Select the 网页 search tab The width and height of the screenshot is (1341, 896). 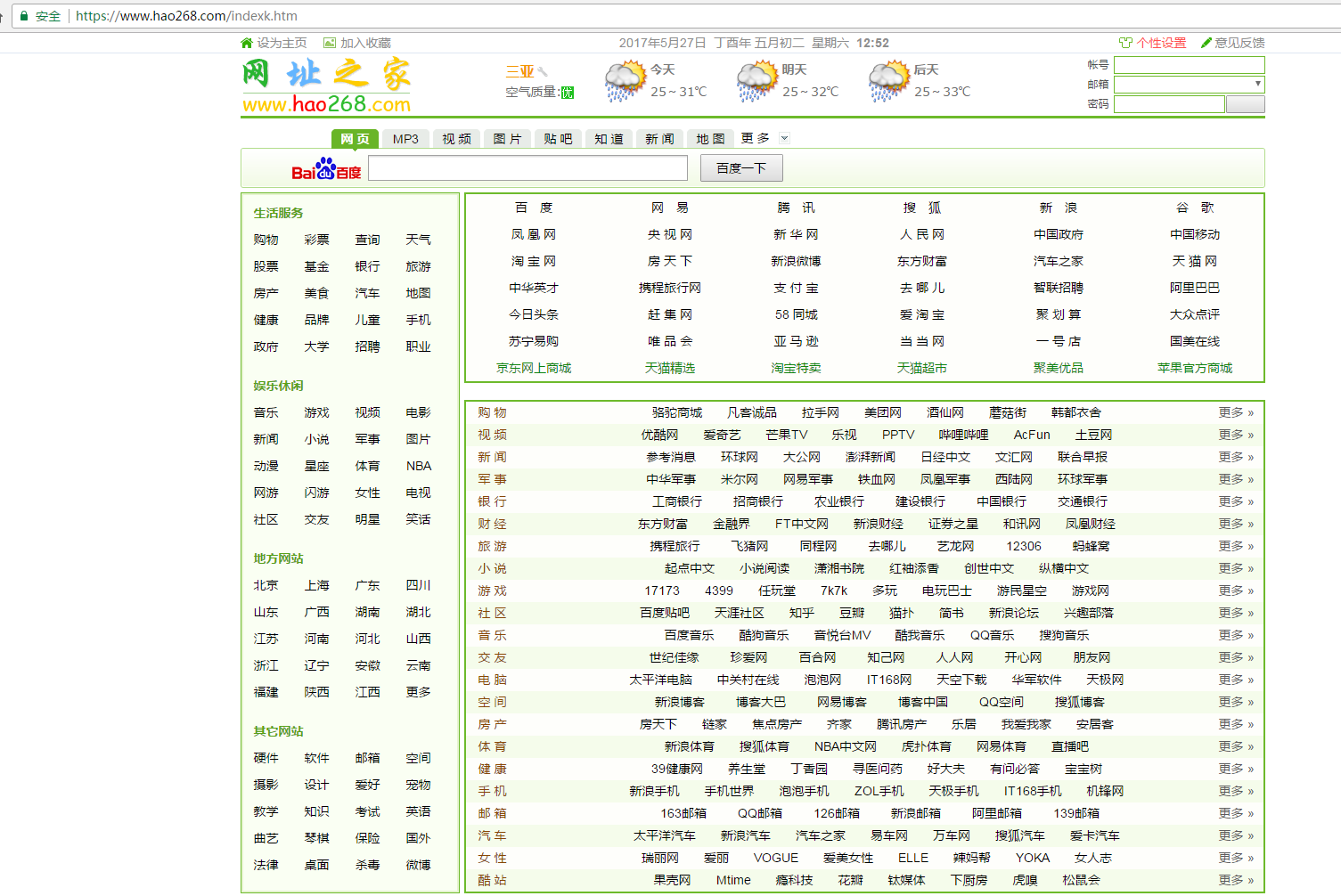coord(355,139)
